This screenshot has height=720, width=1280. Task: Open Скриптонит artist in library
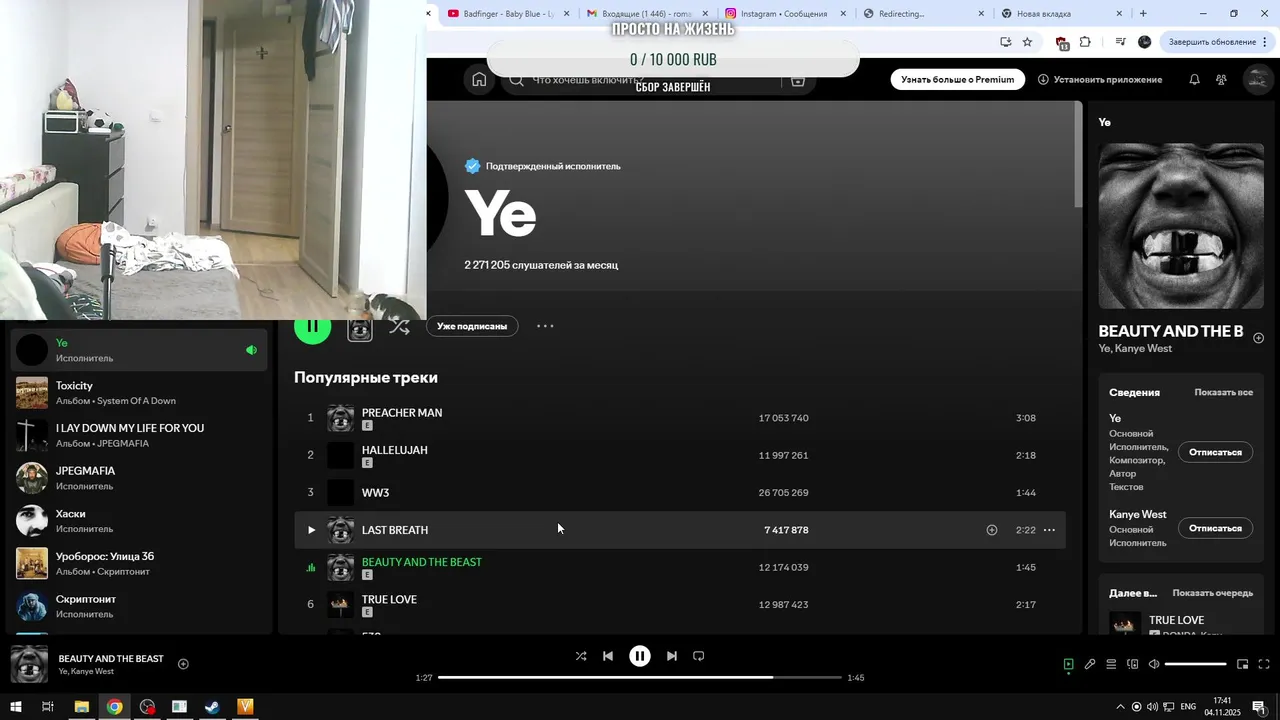pos(139,606)
